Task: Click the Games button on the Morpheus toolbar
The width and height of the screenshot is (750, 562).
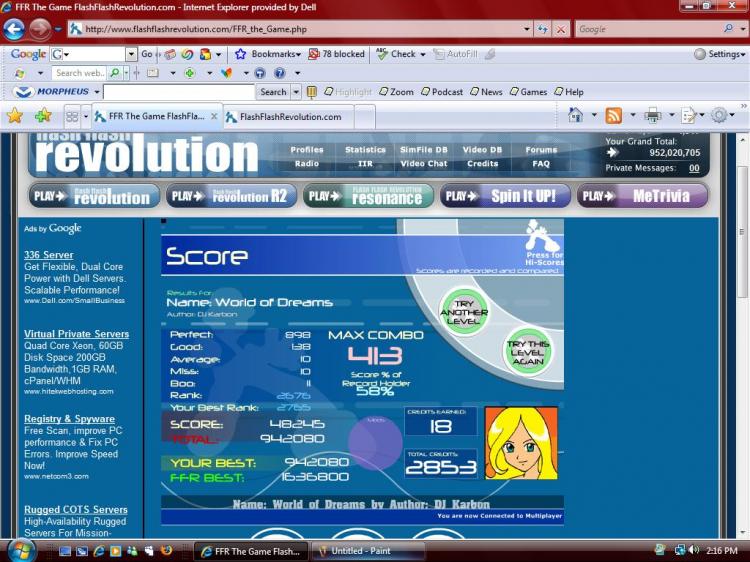Action: (529, 92)
